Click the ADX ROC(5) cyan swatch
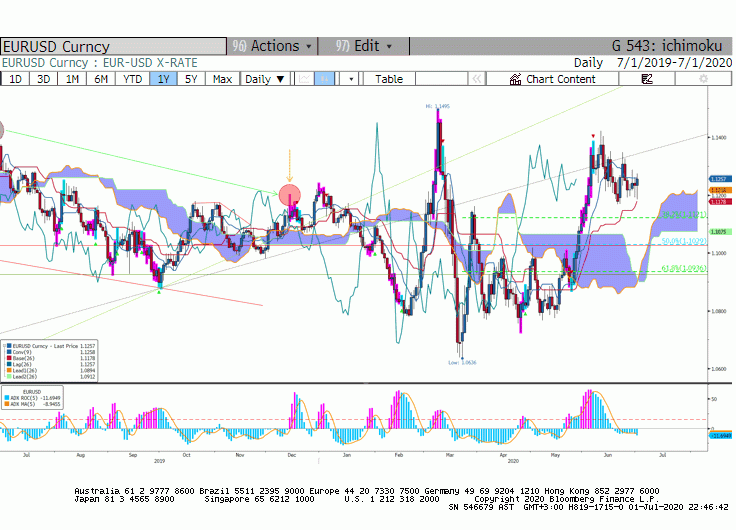The width and height of the screenshot is (736, 530). point(7,398)
